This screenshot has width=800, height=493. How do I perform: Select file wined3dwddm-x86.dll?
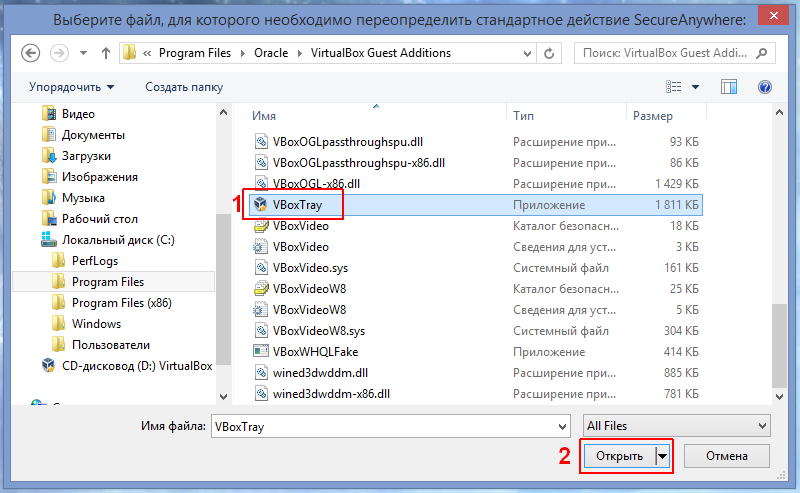point(331,393)
